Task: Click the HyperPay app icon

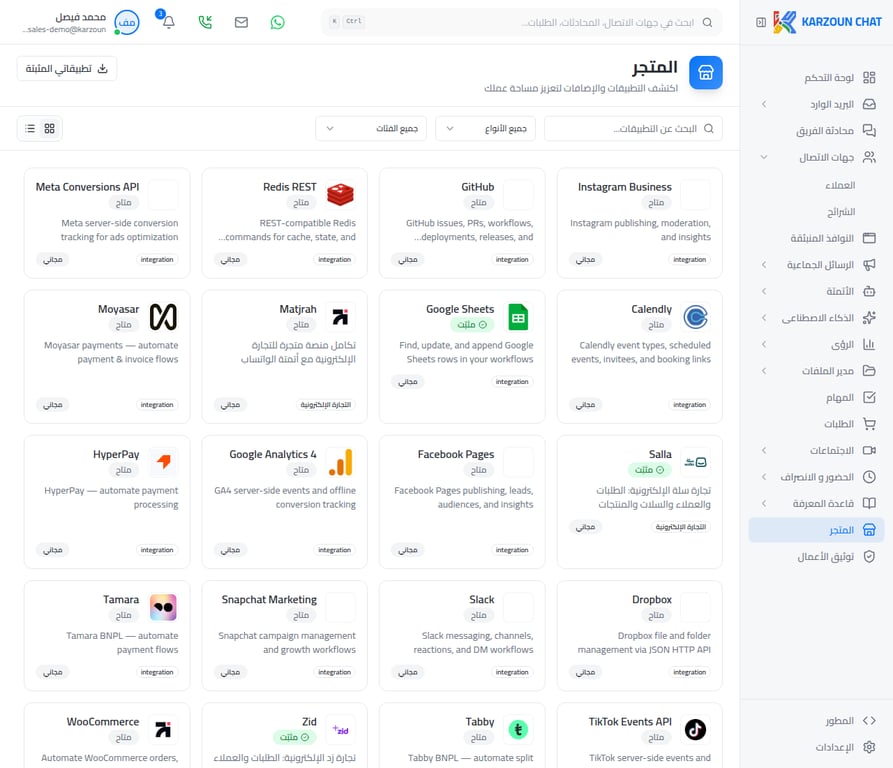Action: click(163, 462)
